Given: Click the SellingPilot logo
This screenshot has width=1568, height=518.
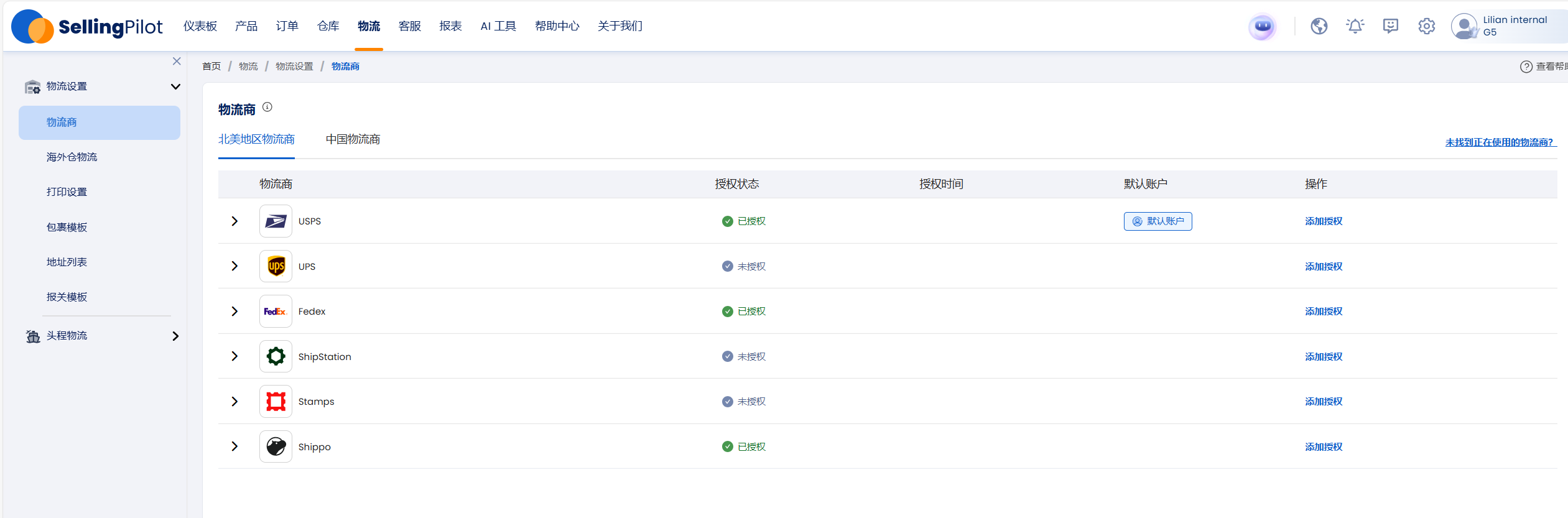Looking at the screenshot, I should [87, 27].
